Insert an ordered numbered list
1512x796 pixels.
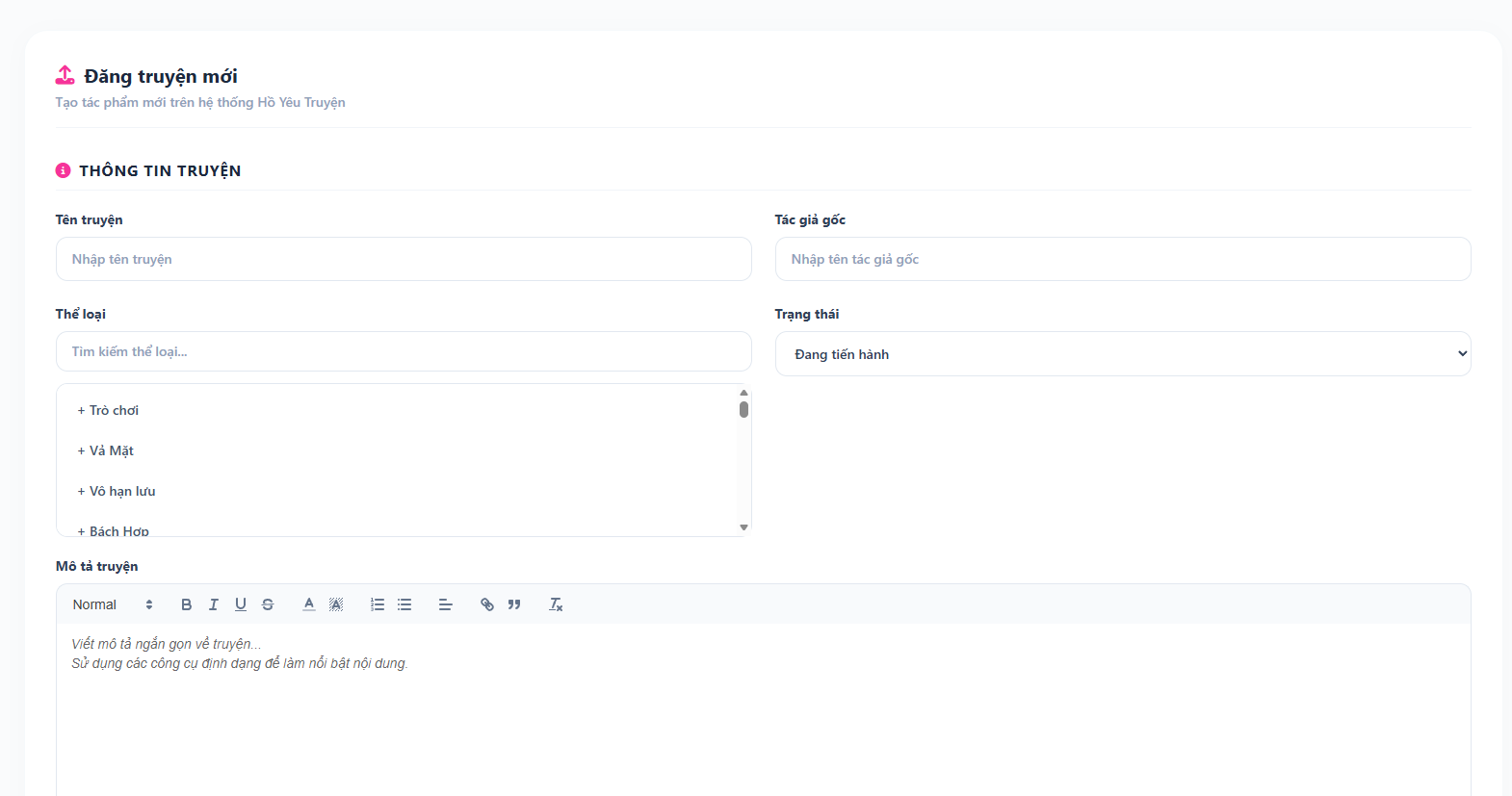click(378, 604)
